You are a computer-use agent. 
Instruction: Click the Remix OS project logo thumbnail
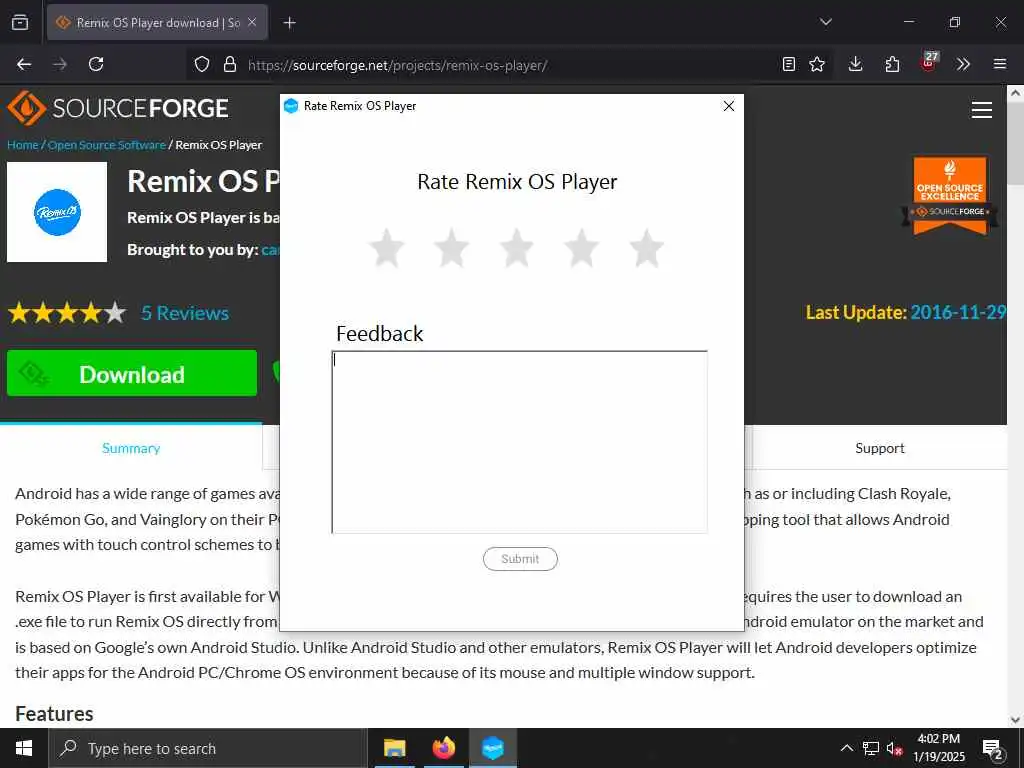[x=57, y=212]
